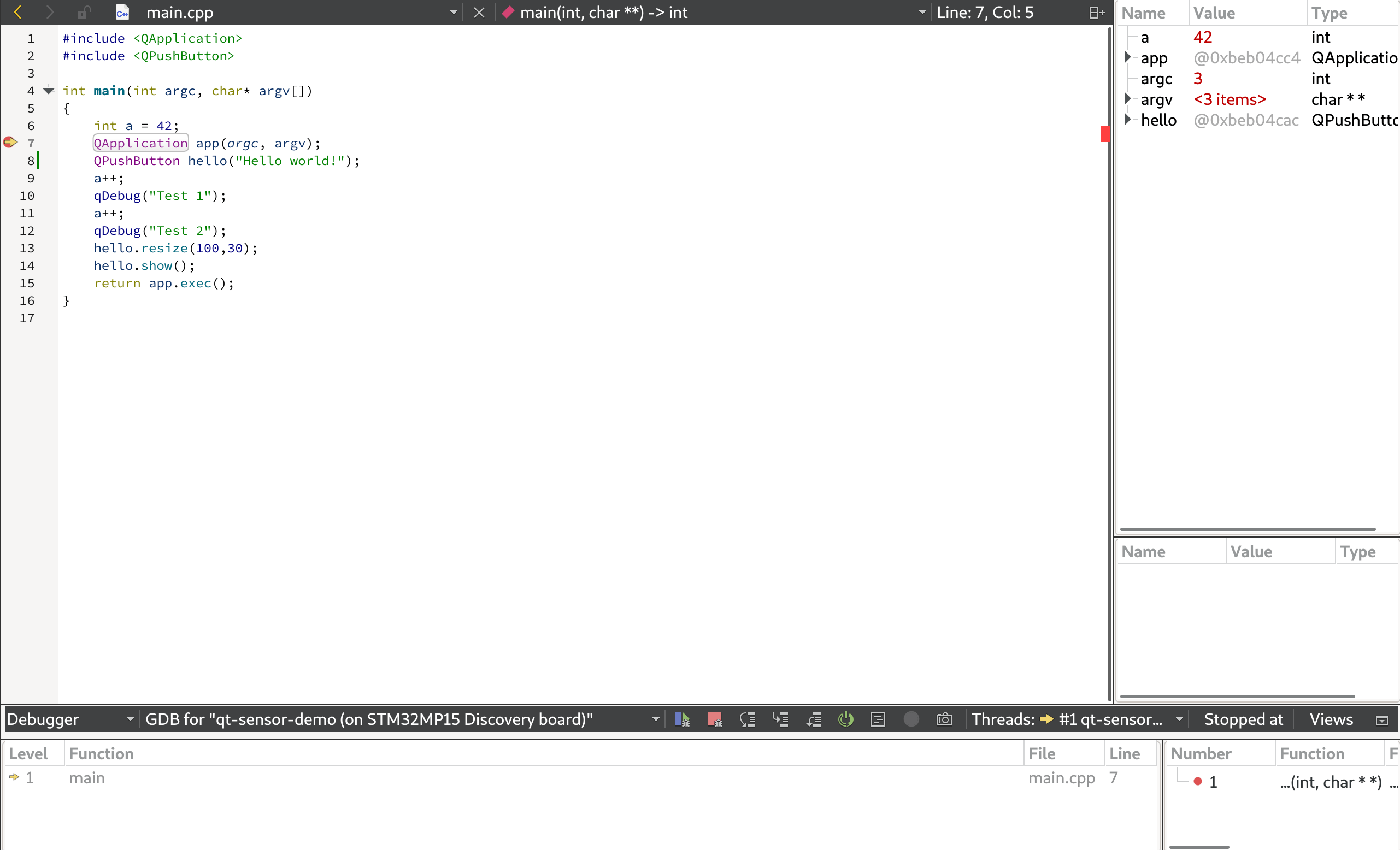Expand the argv variable

click(x=1128, y=99)
